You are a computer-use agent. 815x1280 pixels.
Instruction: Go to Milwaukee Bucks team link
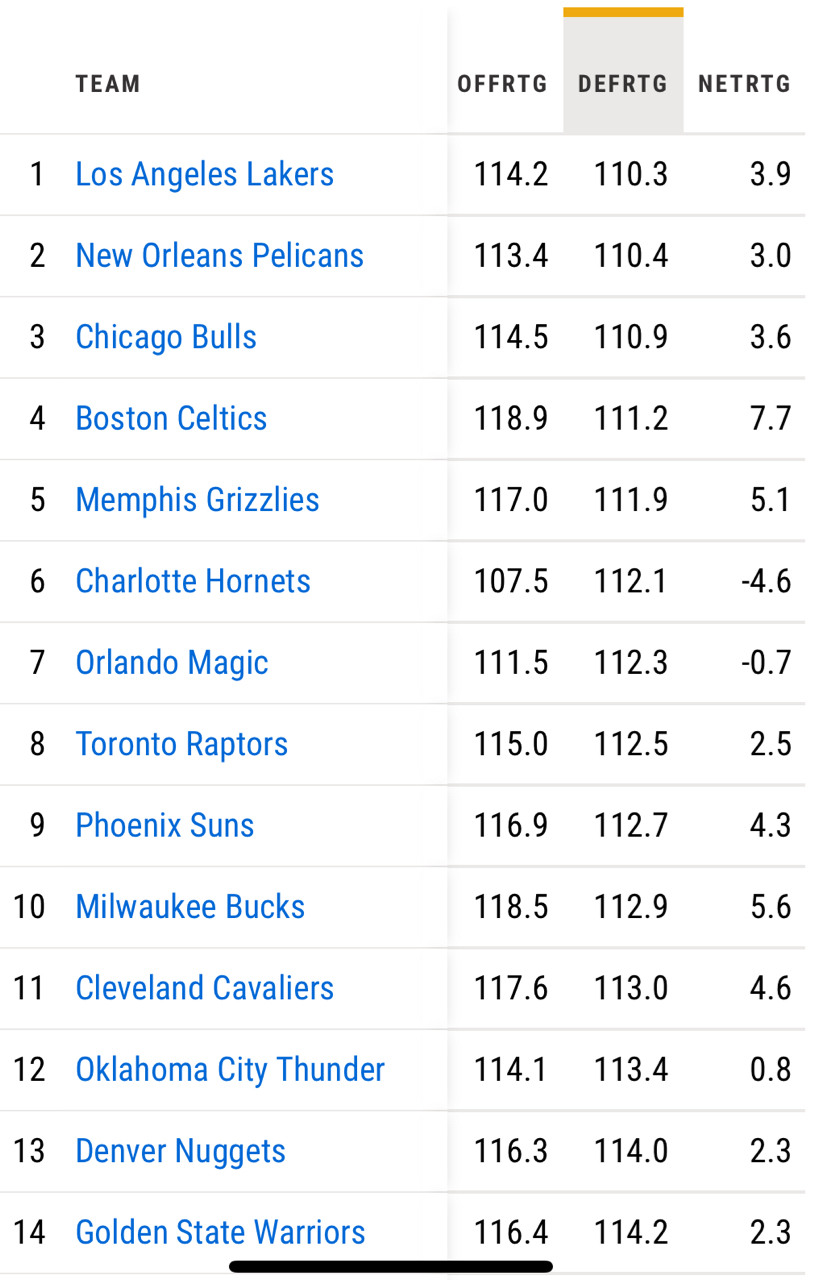coord(191,907)
